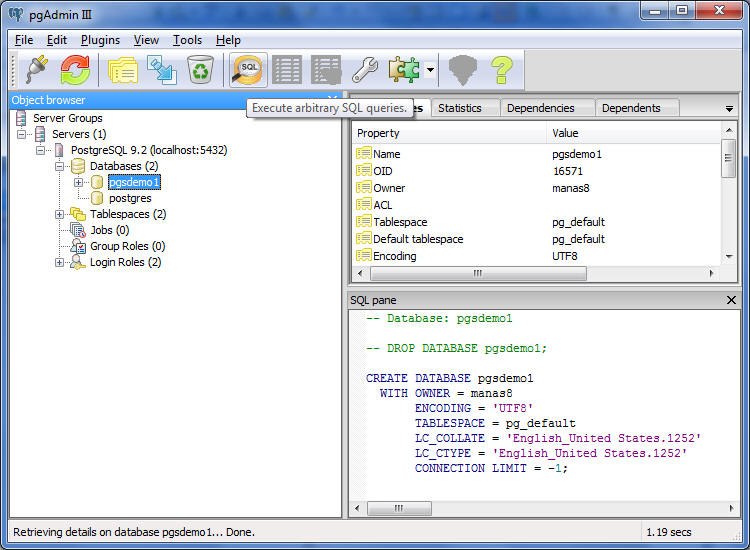Select the Name property row
The height and width of the screenshot is (550, 750).
(536, 154)
